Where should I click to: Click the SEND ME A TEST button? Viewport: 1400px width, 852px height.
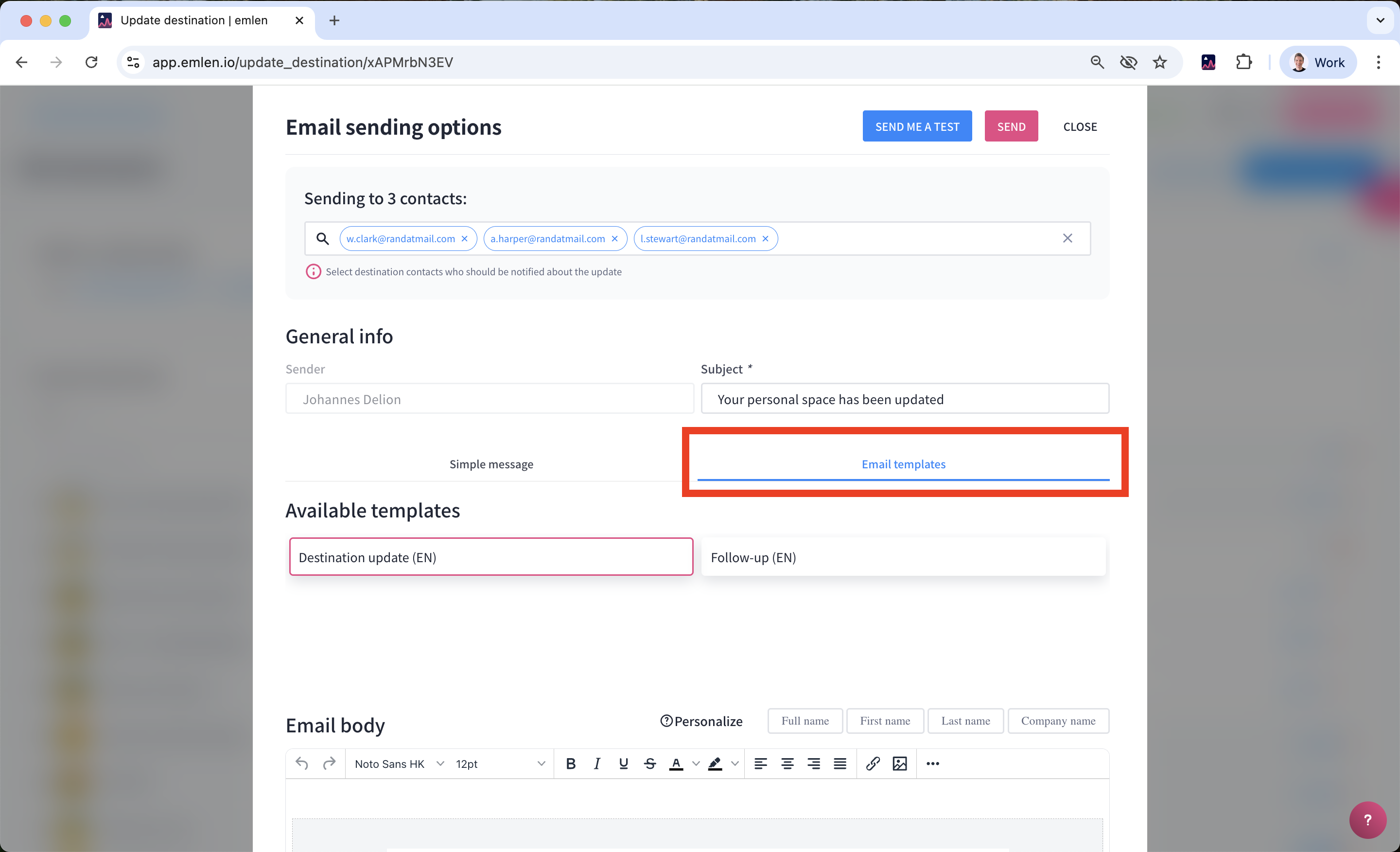(916, 126)
